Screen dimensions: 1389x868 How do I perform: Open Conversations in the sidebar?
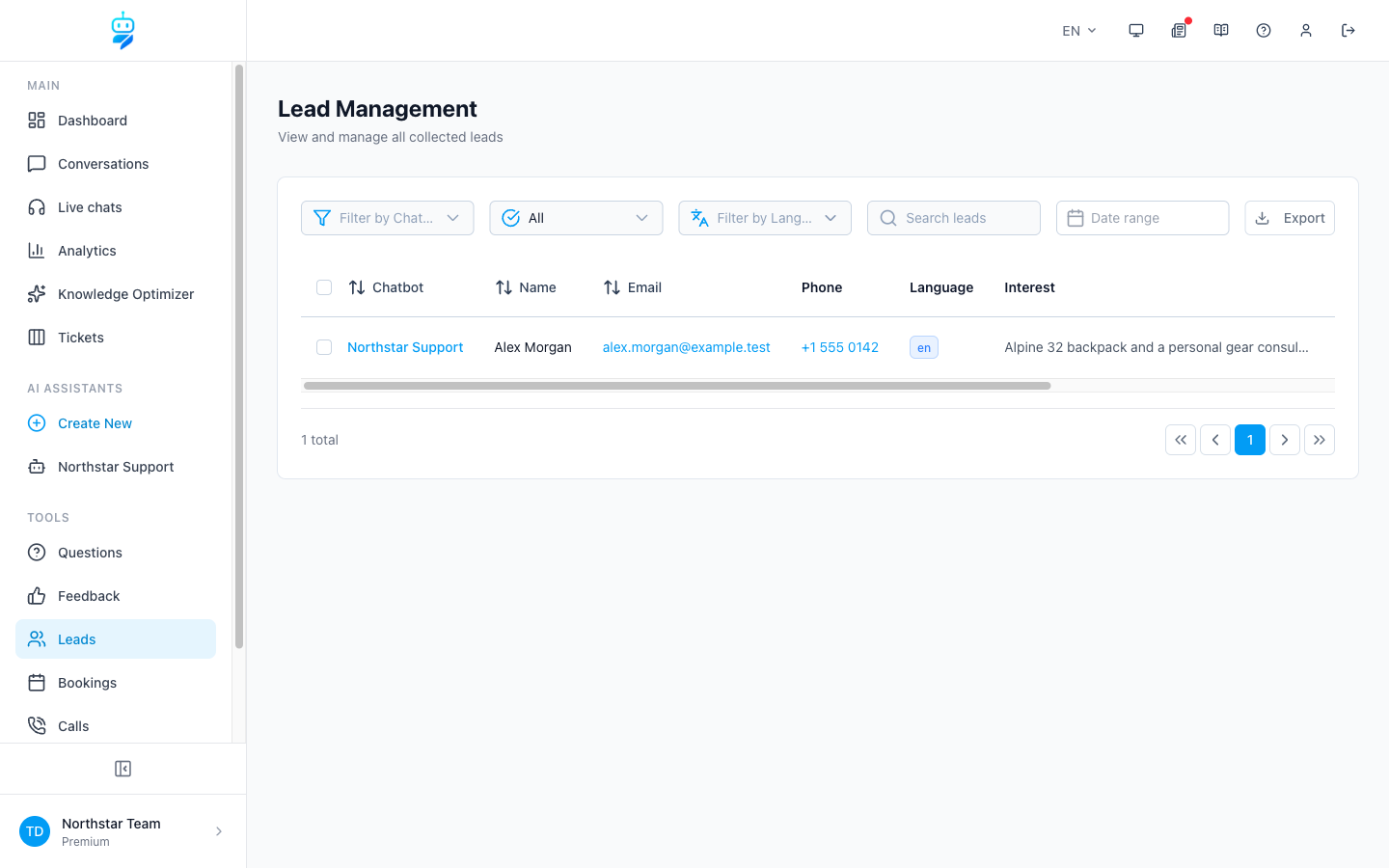116,164
